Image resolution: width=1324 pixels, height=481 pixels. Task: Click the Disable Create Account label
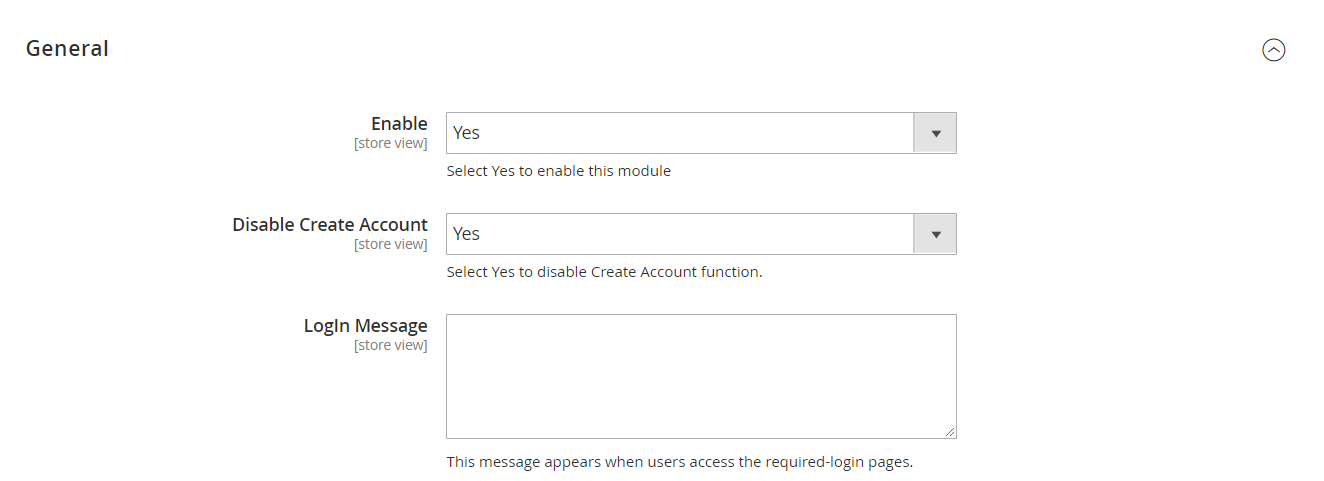click(330, 225)
